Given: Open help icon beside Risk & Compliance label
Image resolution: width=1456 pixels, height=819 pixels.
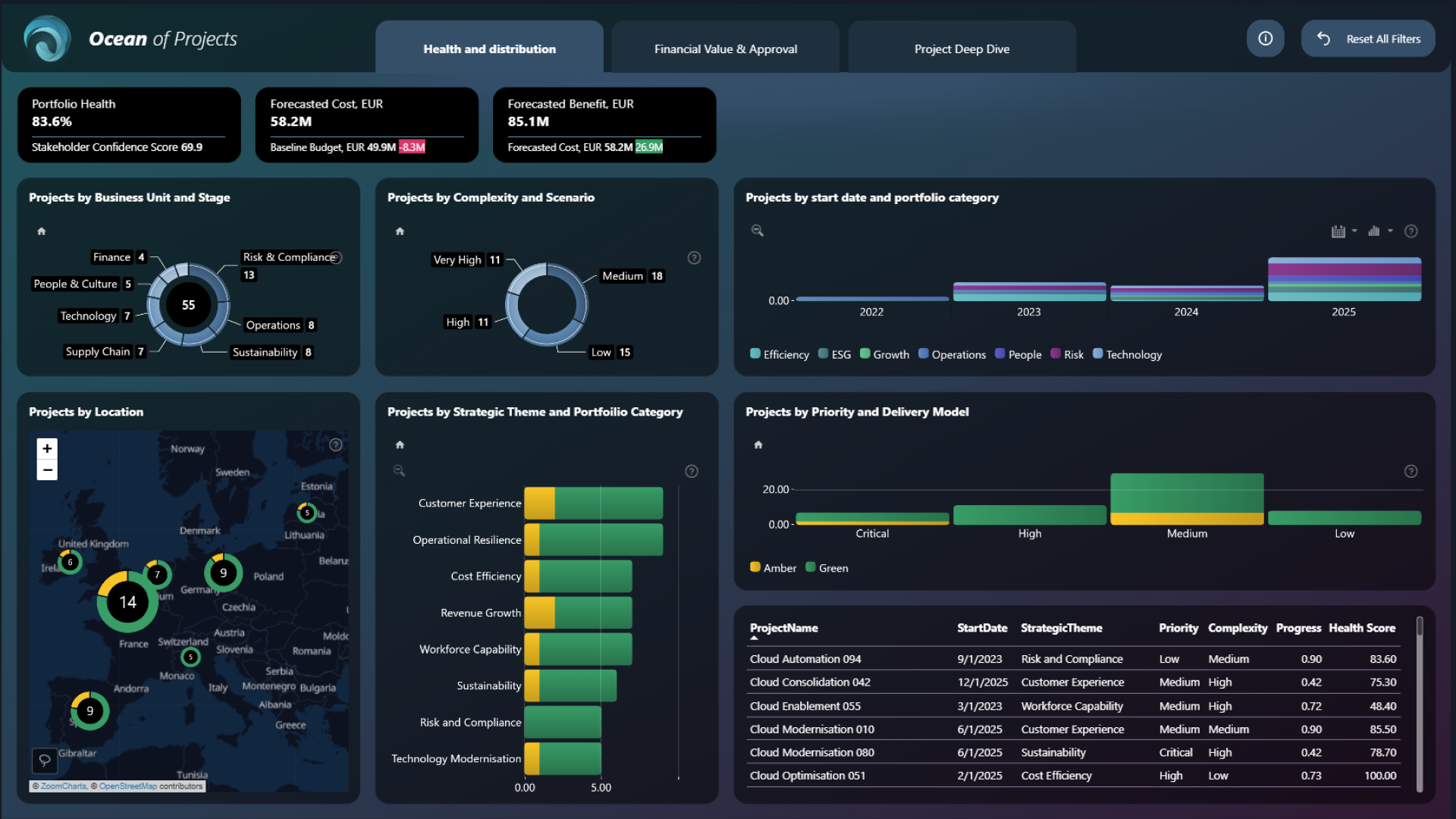Looking at the screenshot, I should [x=336, y=258].
